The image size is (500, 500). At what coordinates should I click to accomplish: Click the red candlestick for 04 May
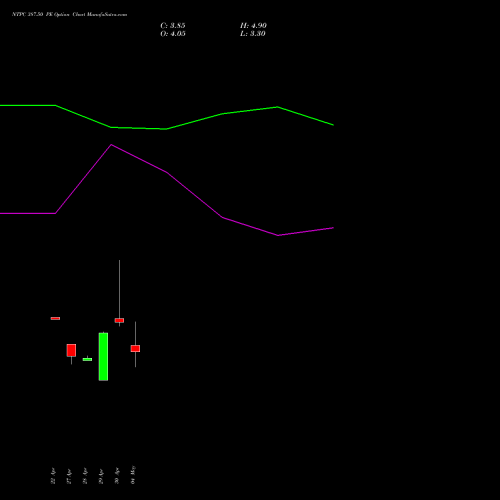coord(135,348)
